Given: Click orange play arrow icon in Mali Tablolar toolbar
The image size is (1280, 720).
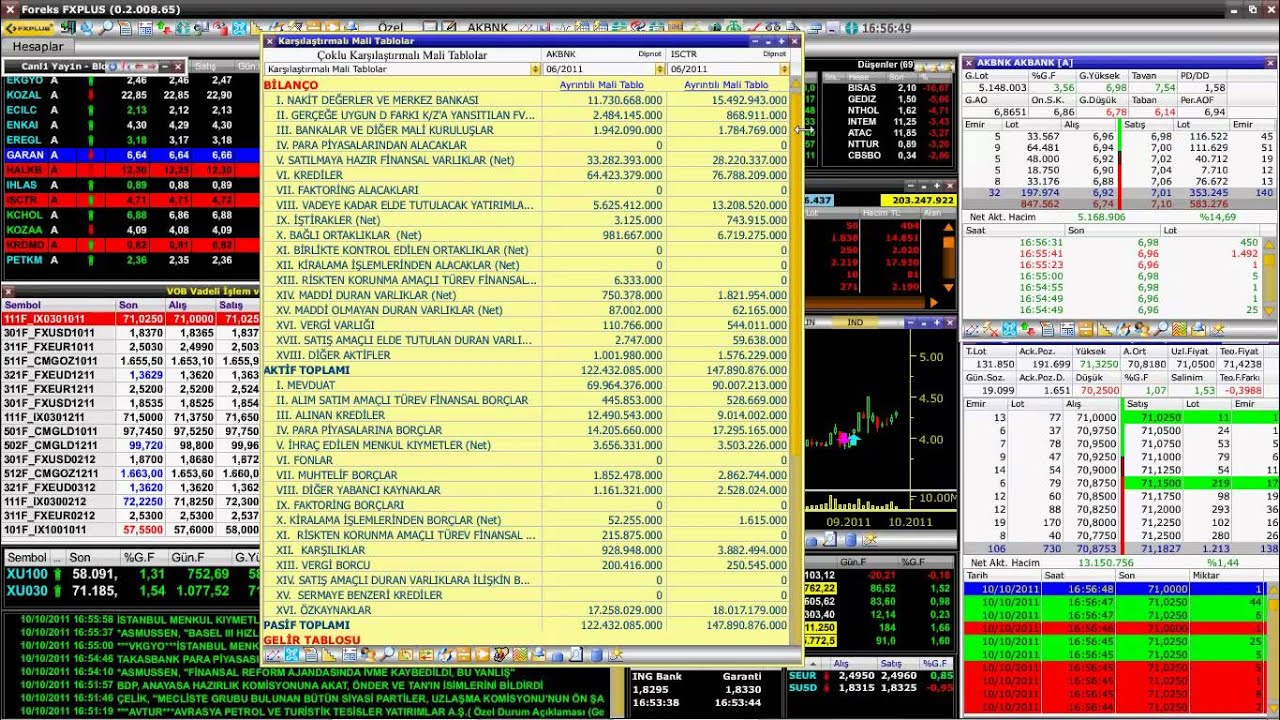Looking at the screenshot, I should tap(482, 655).
